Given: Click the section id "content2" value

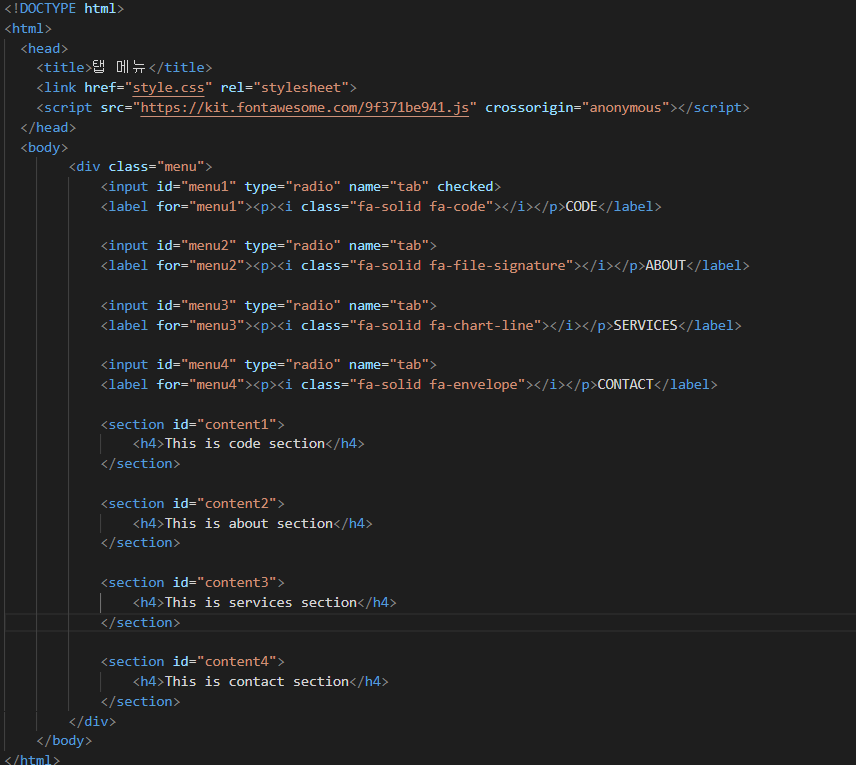Looking at the screenshot, I should pyautogui.click(x=236, y=503).
